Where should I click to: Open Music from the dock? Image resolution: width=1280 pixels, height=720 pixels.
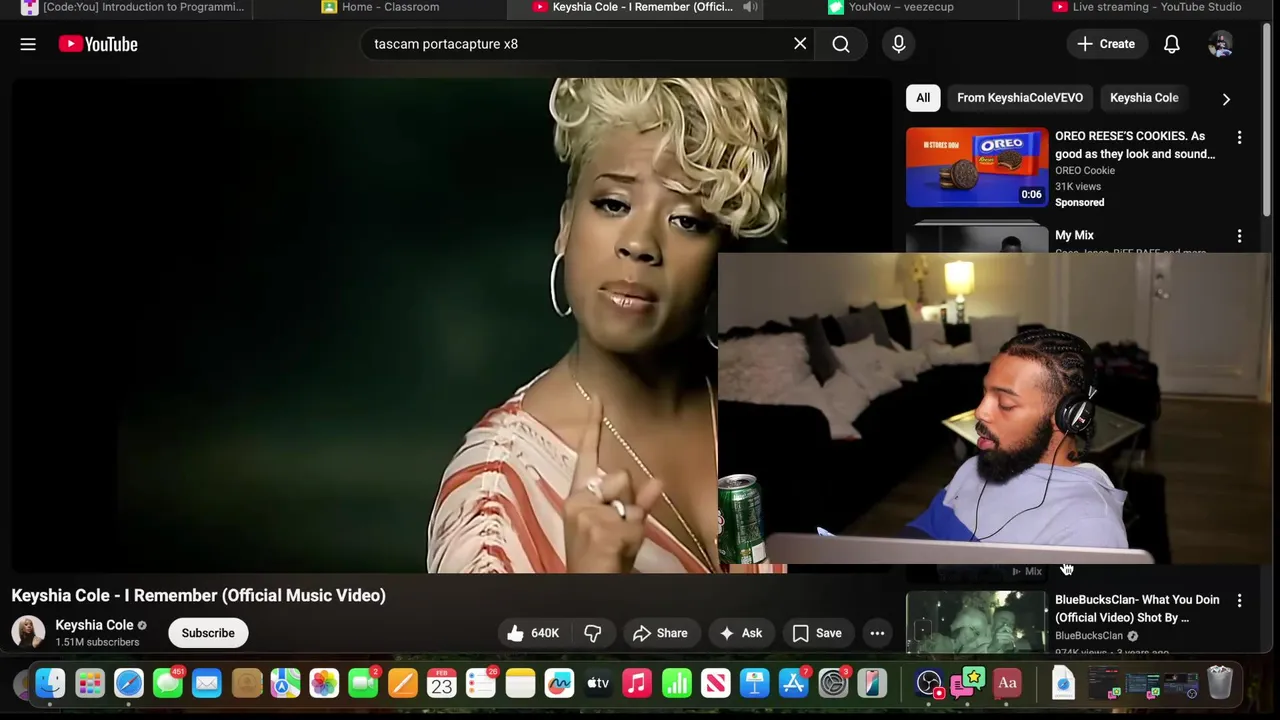(637, 684)
